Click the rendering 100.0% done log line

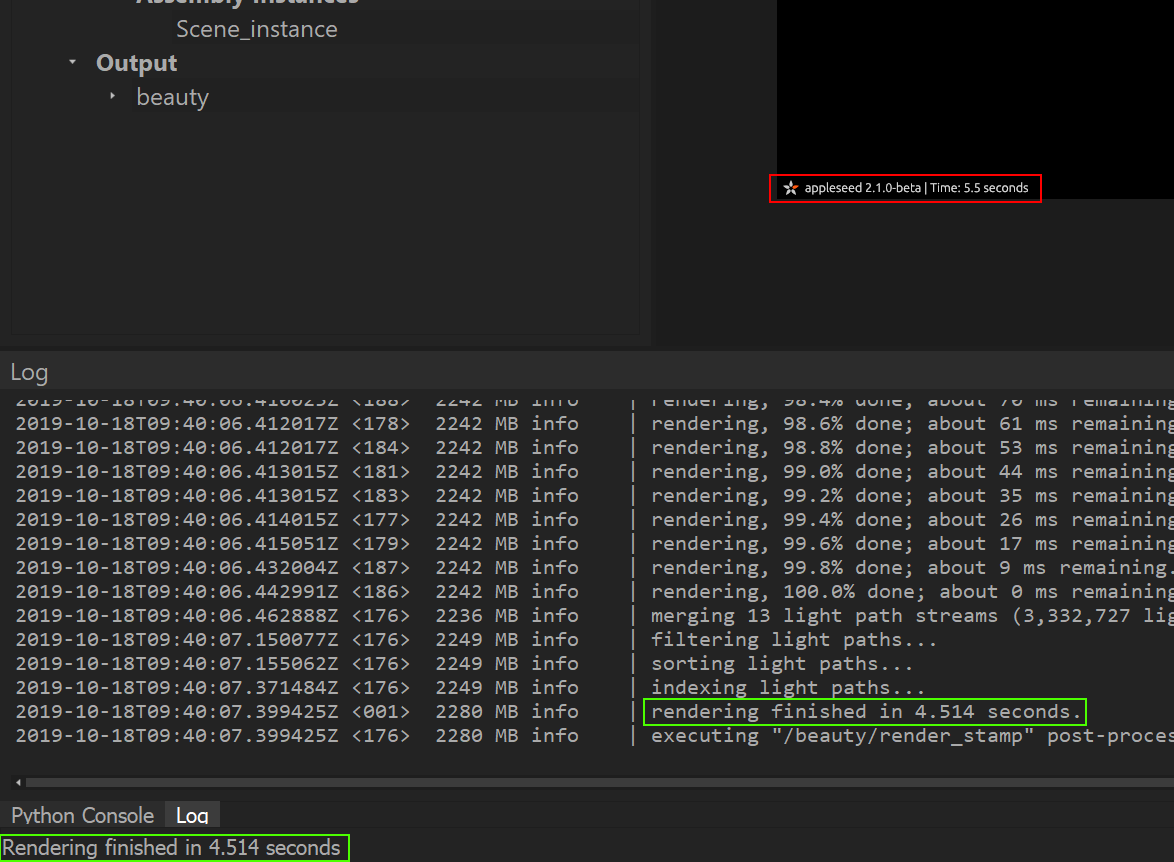[880, 591]
